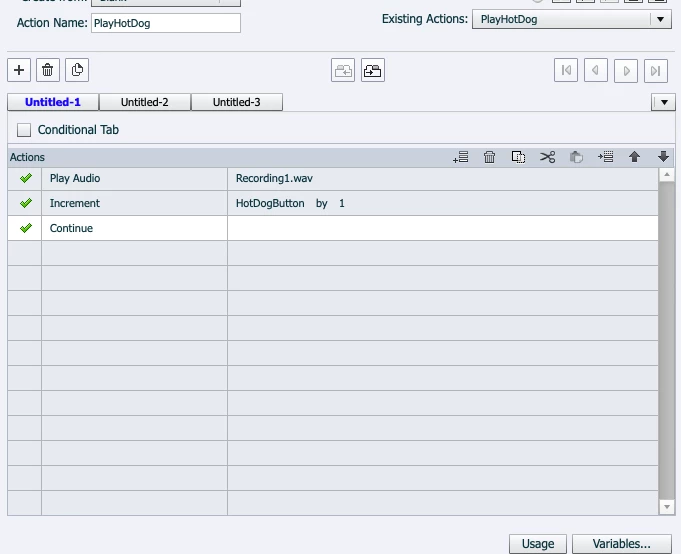The height and width of the screenshot is (554, 681).
Task: Insert action using the indent-insert icon
Action: tap(605, 157)
